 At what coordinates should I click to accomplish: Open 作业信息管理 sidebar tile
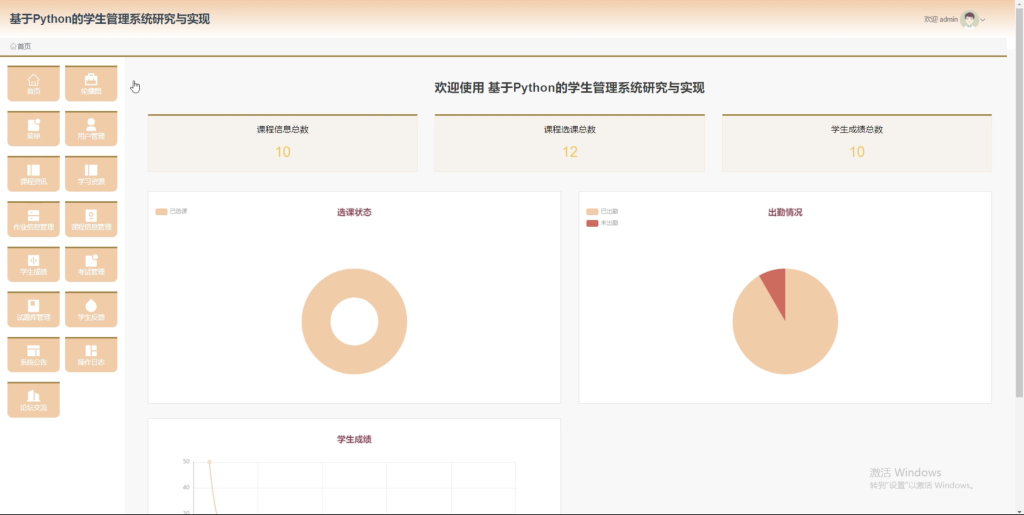pos(33,219)
